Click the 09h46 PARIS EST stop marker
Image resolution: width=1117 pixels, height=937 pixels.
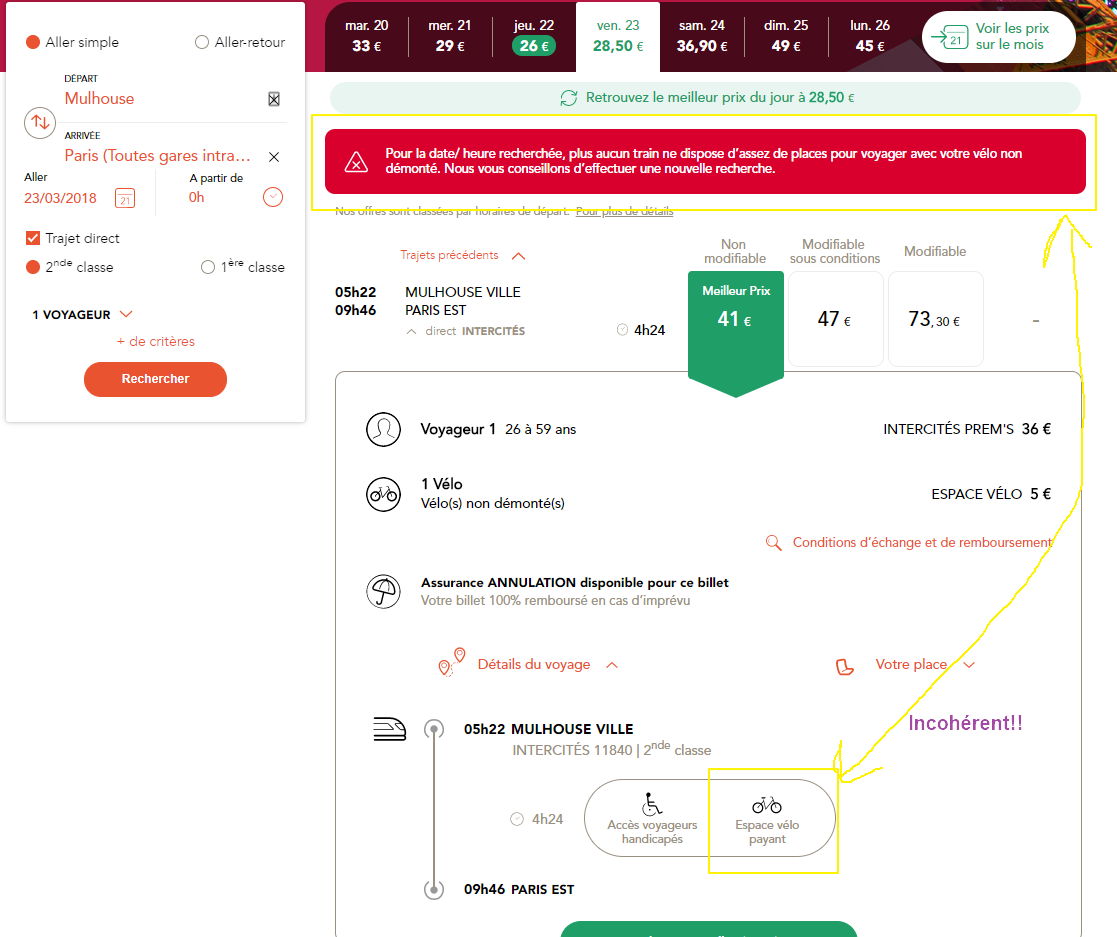coord(434,889)
